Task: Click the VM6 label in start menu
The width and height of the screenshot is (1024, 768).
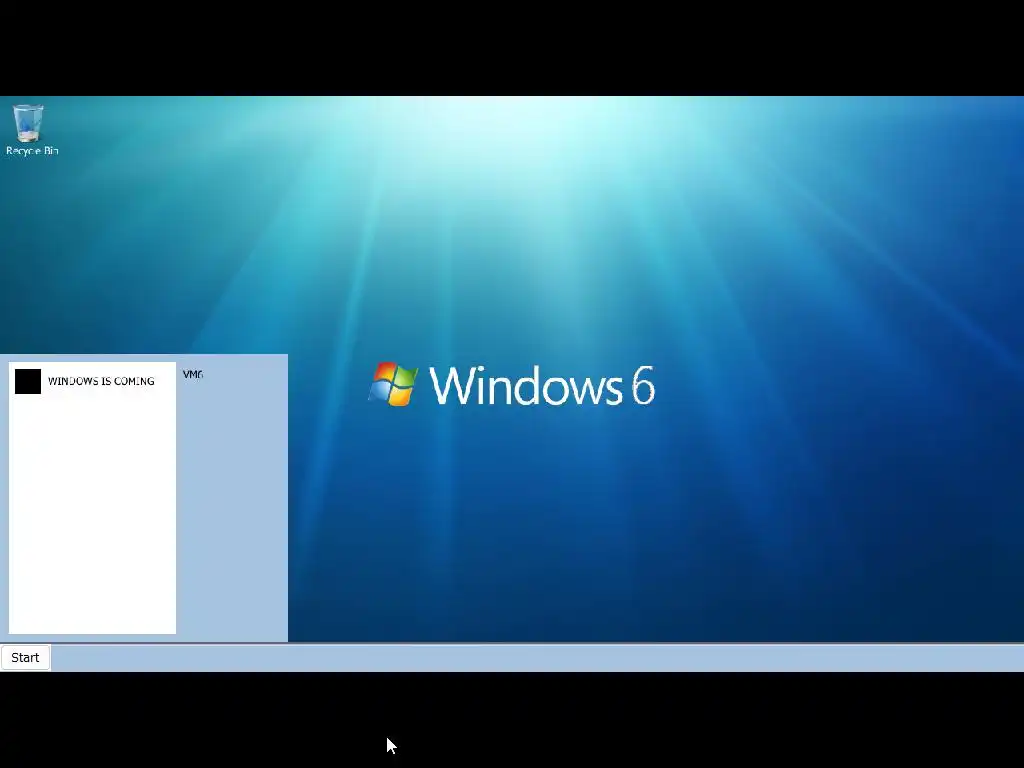Action: point(193,374)
